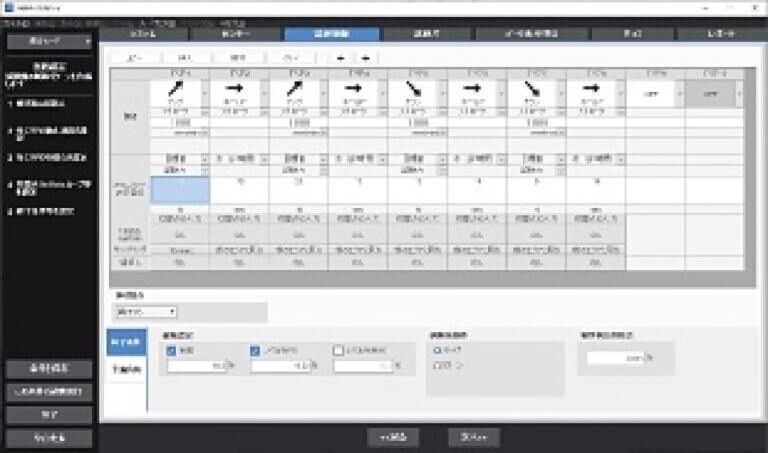Select the horizontal arrow icon in step 4
The image size is (768, 453).
[x=354, y=90]
